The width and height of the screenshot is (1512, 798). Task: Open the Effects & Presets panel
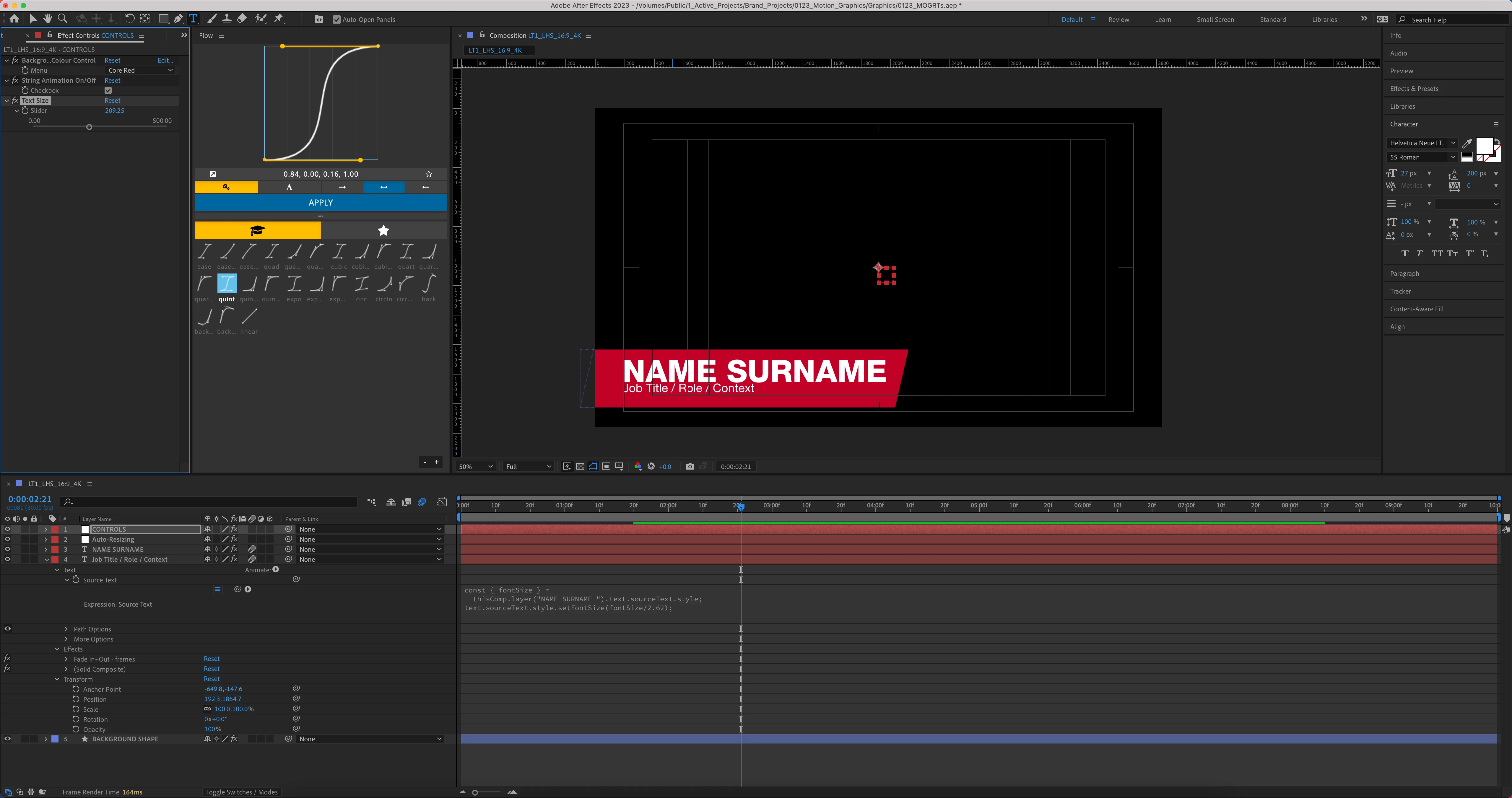pos(1414,89)
